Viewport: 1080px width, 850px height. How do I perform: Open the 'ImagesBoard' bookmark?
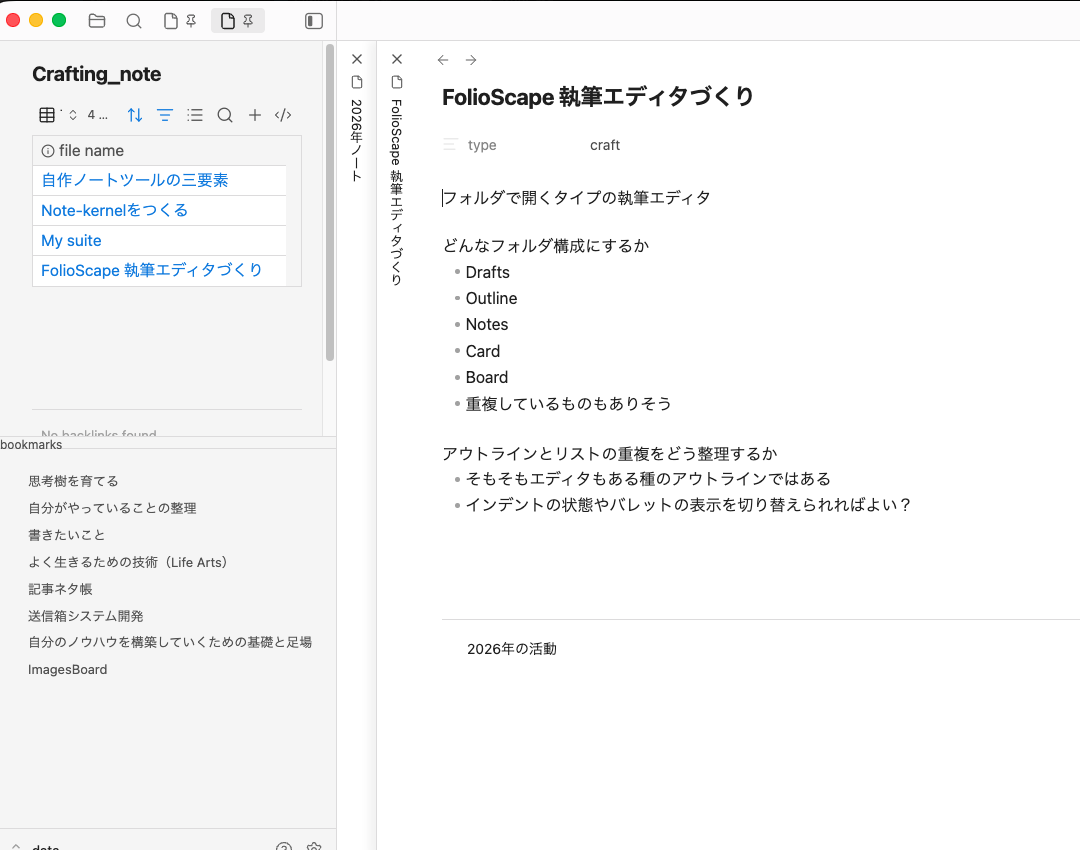(68, 670)
